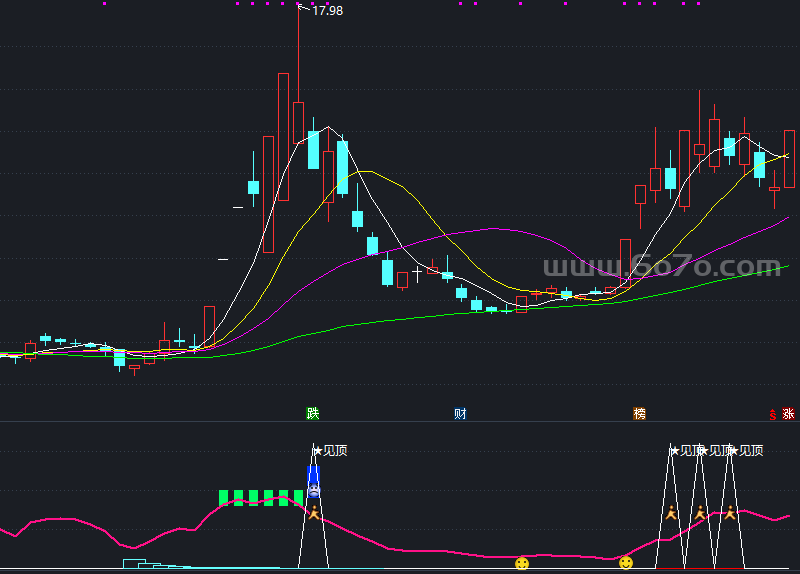Click the orange figure icon under leftmost 见顶 peak
Image resolution: width=800 pixels, height=574 pixels.
pyautogui.click(x=314, y=513)
